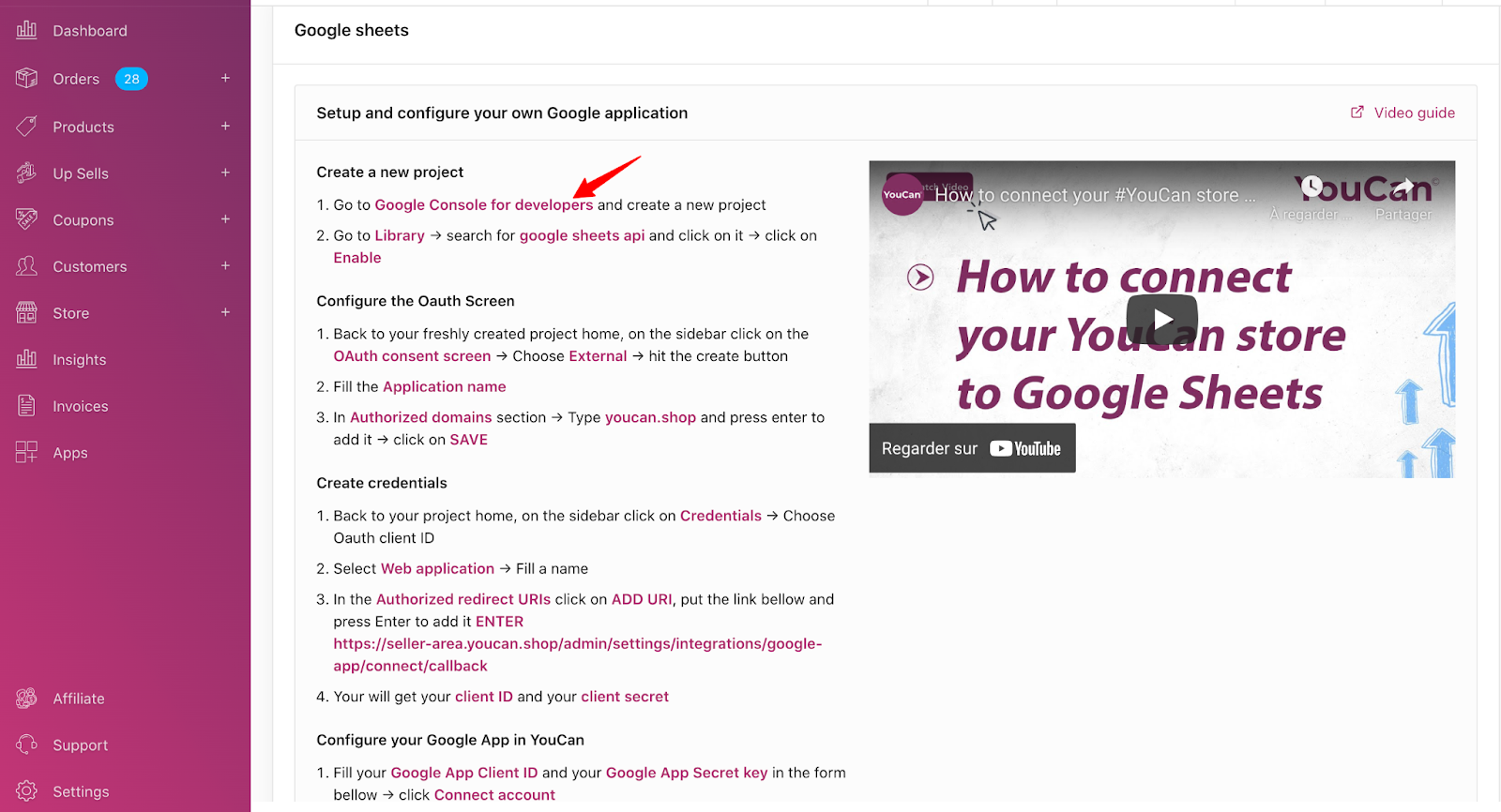
Task: Click the 'google sheets api' highlighted text
Action: point(583,235)
